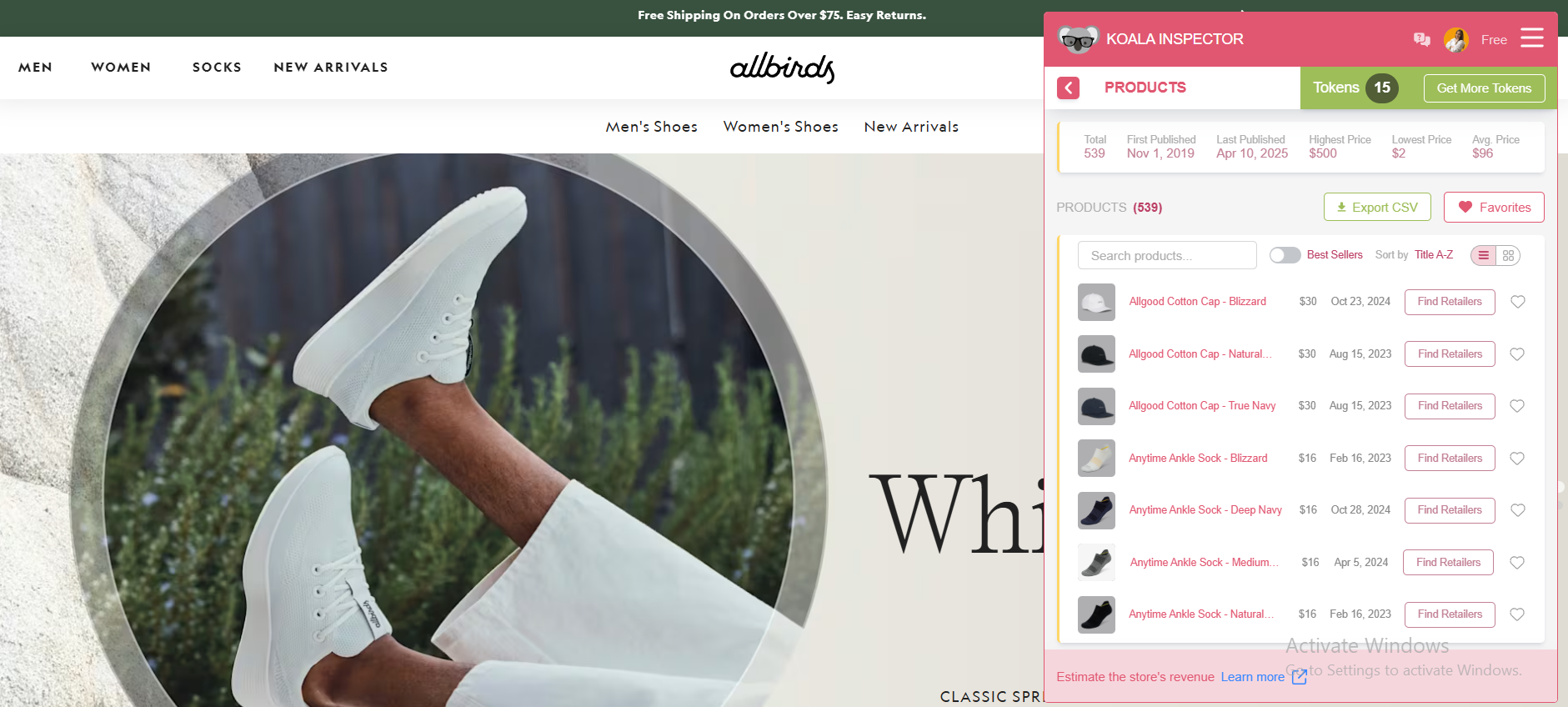Go back using the Products back arrow

(x=1069, y=88)
